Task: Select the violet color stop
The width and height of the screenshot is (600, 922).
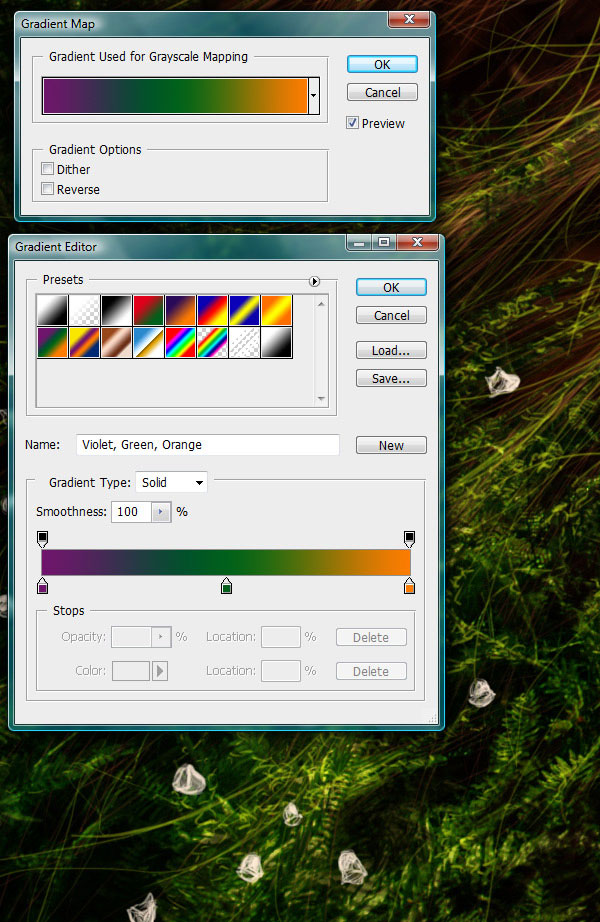Action: point(42,586)
